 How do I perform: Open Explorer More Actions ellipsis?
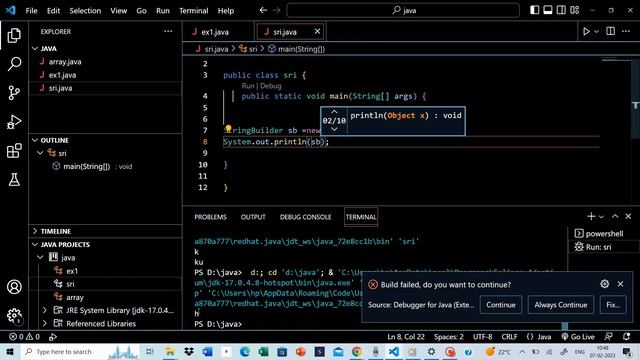pos(168,31)
